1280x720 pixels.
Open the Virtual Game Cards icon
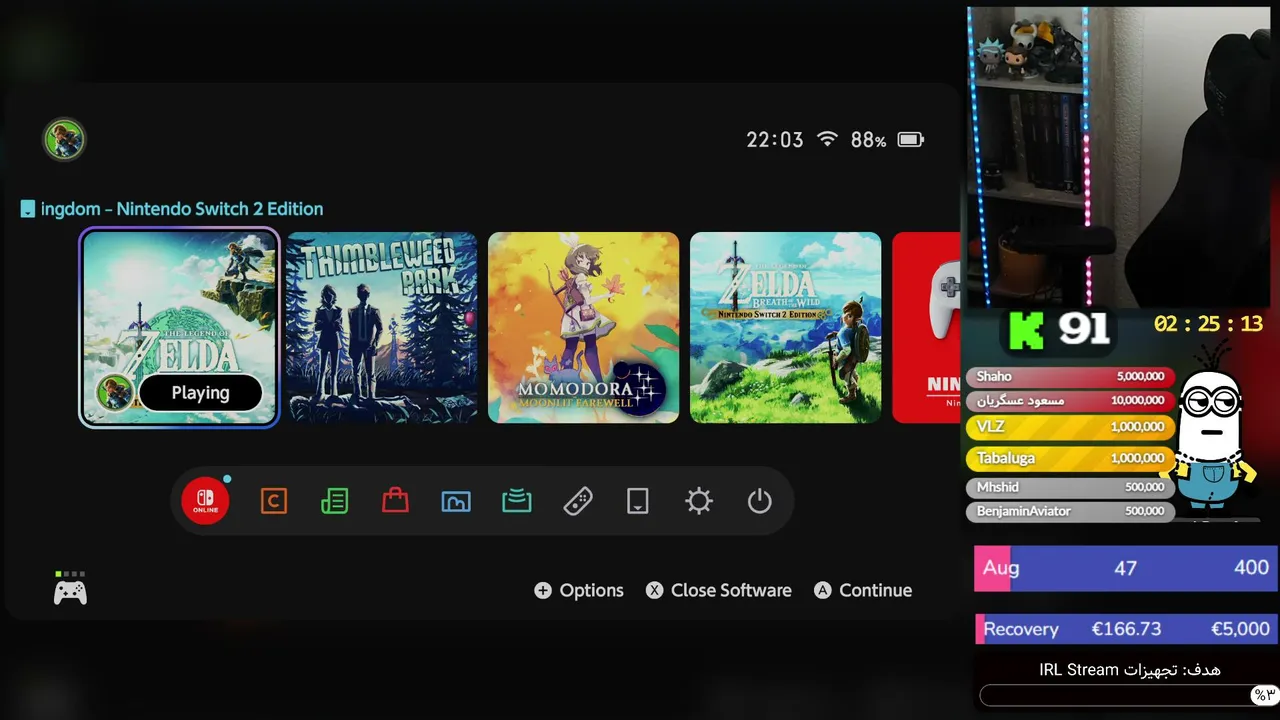pyautogui.click(x=638, y=501)
